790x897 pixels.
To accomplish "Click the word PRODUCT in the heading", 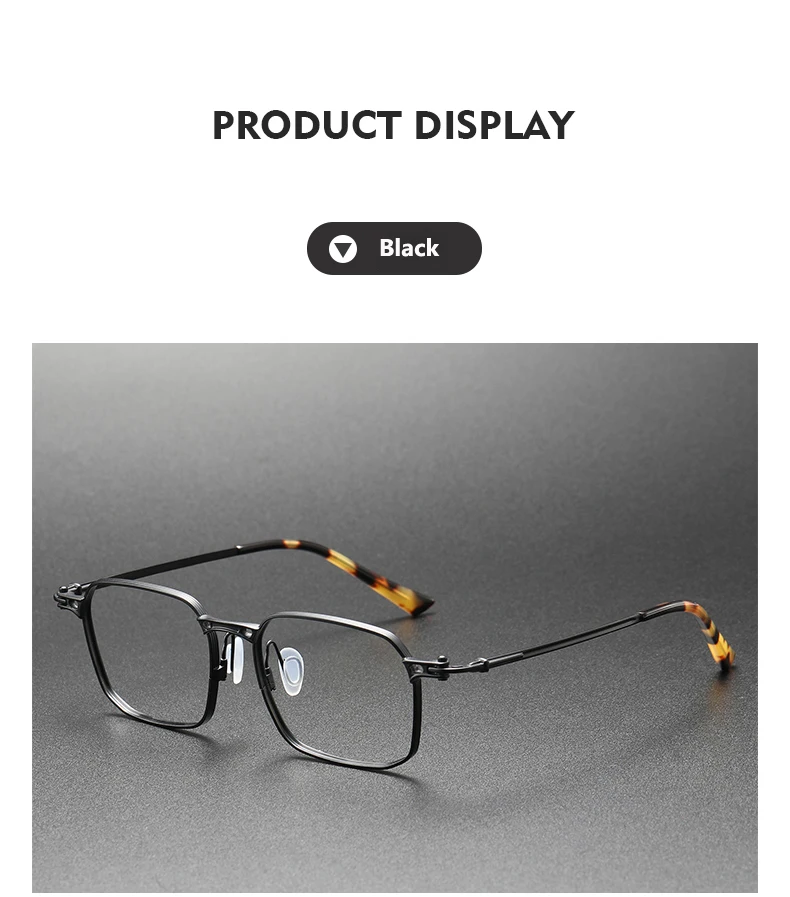I will [x=307, y=125].
